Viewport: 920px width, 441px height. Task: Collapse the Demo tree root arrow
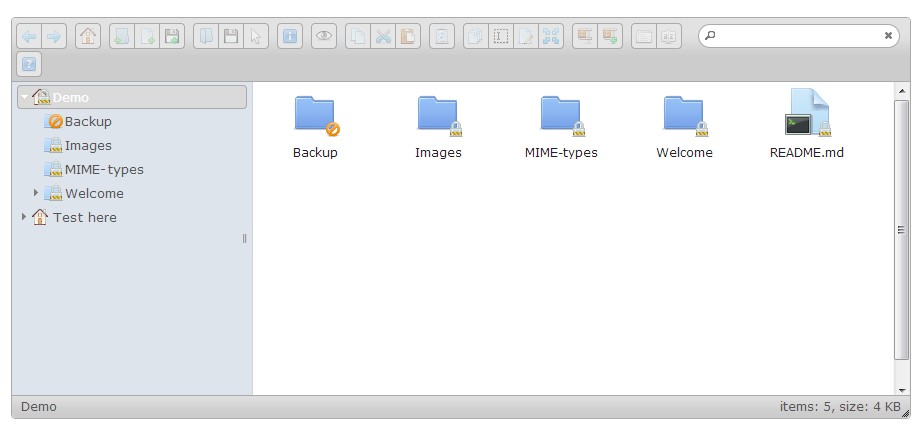(24, 97)
